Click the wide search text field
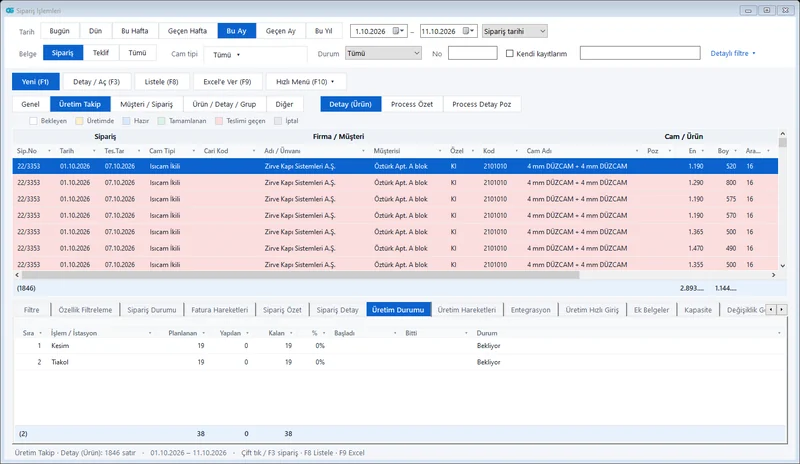 [x=640, y=53]
